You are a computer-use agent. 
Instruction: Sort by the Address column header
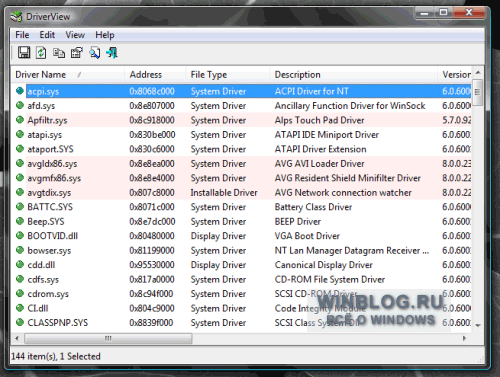click(x=155, y=74)
